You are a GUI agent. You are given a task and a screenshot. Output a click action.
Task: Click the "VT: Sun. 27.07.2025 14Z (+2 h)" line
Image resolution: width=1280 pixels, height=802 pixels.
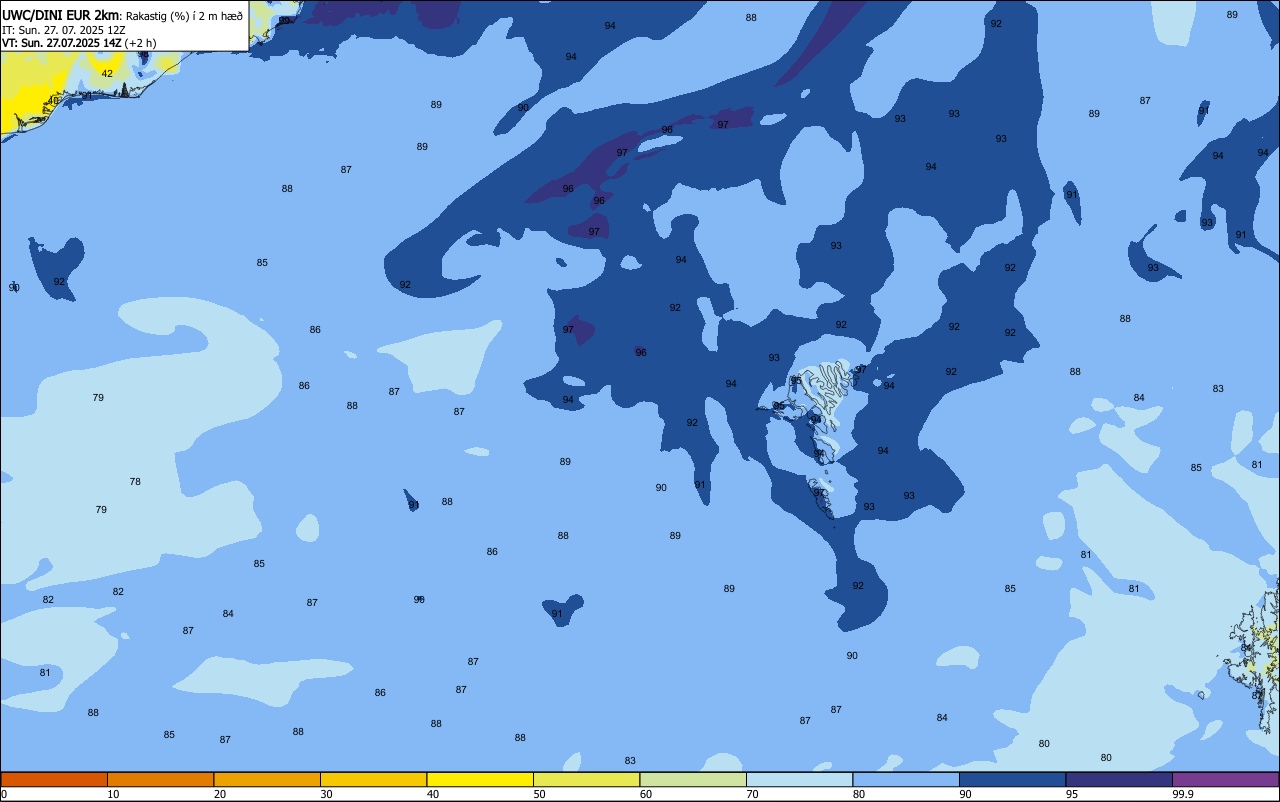(79, 43)
